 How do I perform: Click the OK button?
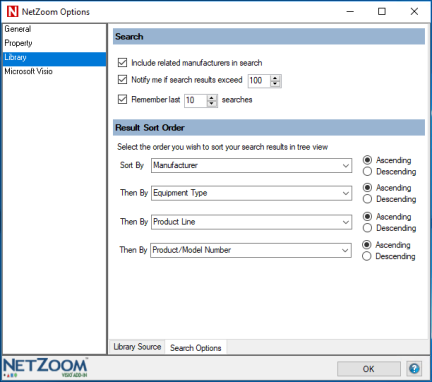(369, 369)
